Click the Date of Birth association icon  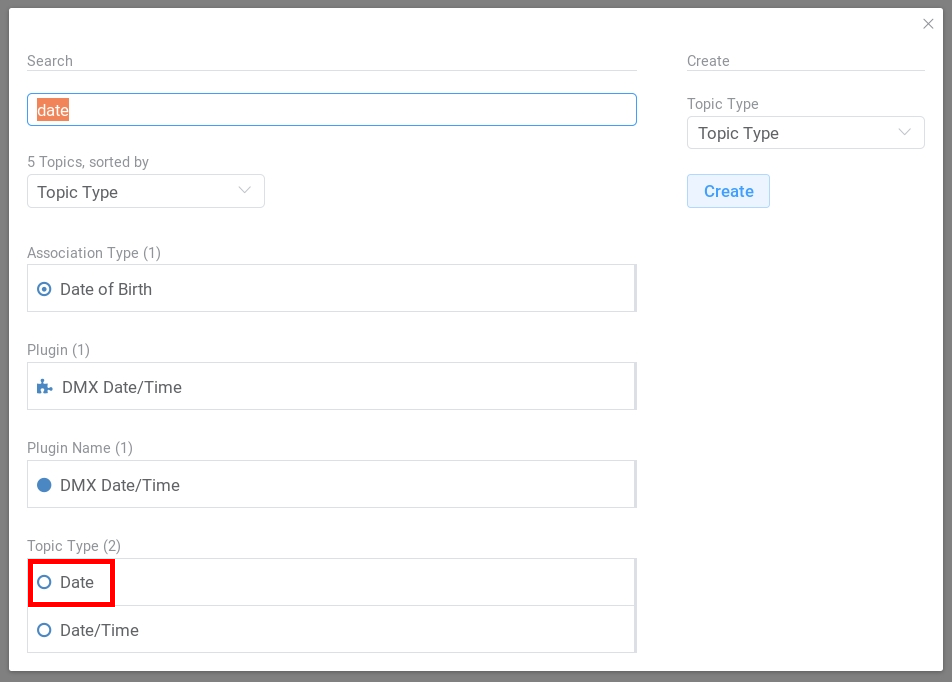44,289
